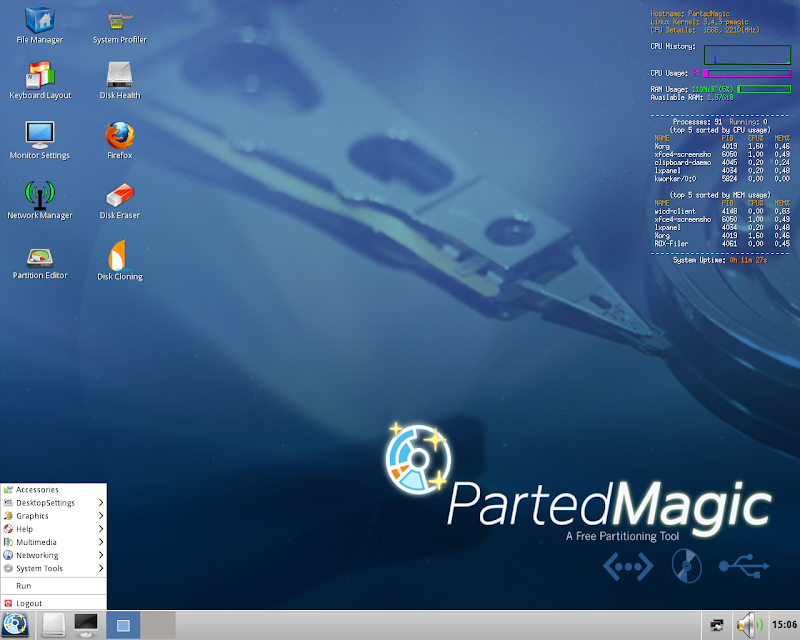Open the Network Manager desktop icon
800x640 pixels.
click(x=40, y=200)
